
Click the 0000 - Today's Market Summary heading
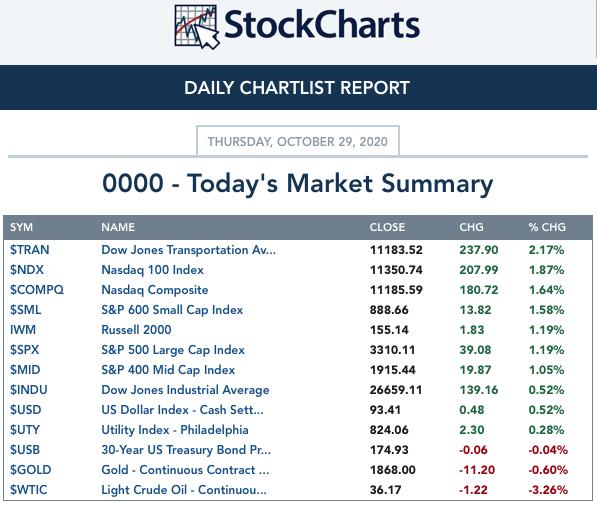coord(298,184)
